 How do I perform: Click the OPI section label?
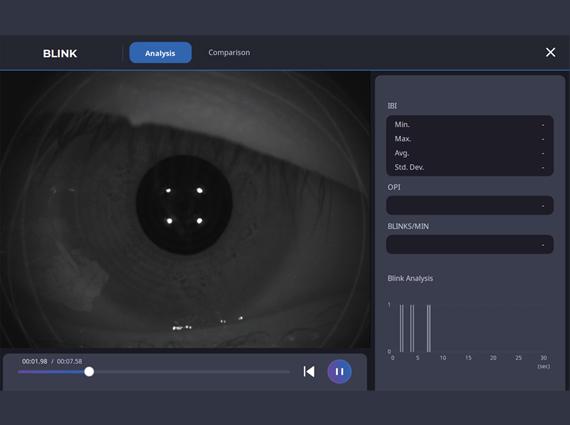click(x=394, y=187)
